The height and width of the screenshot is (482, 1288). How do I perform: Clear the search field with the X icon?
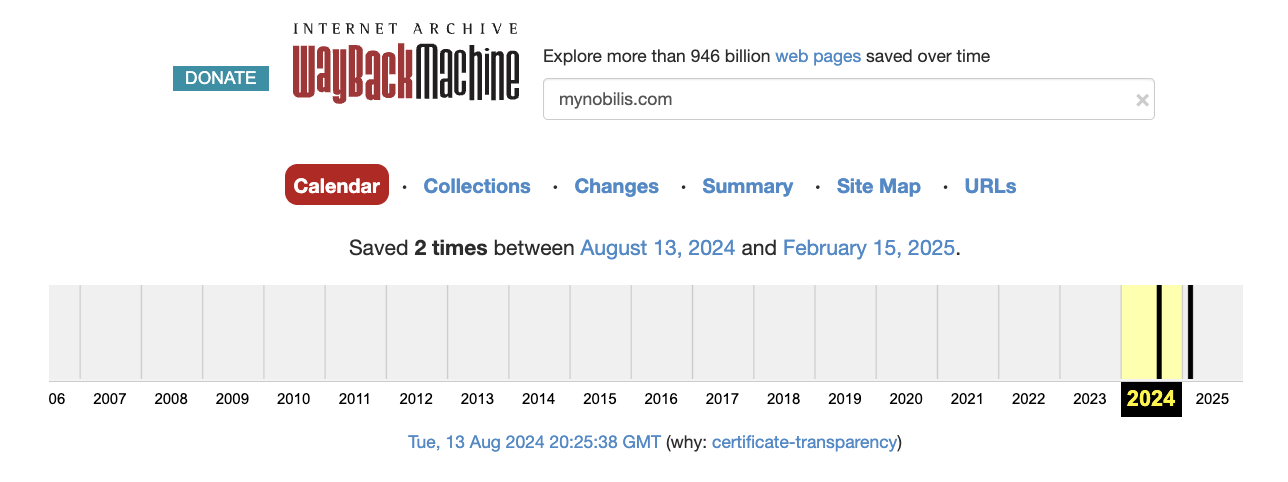(x=1142, y=100)
